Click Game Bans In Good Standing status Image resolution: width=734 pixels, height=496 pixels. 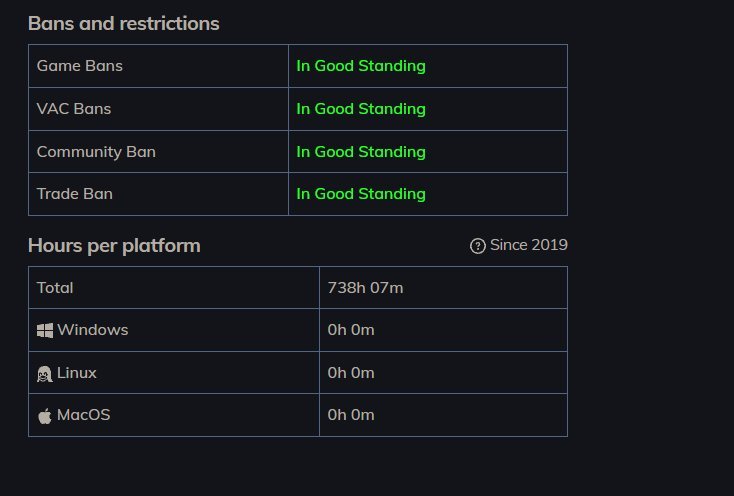(361, 66)
